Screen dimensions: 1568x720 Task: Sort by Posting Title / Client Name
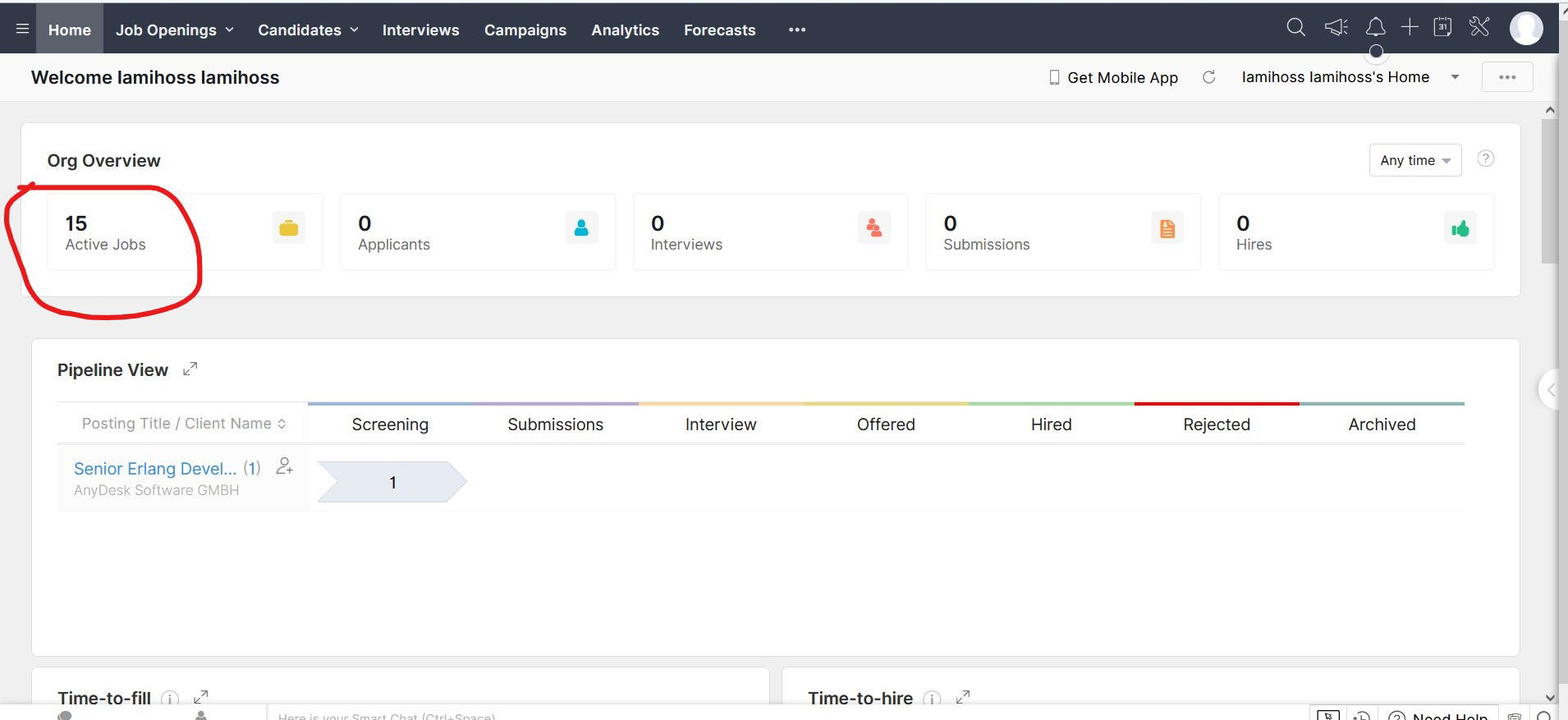tap(184, 424)
